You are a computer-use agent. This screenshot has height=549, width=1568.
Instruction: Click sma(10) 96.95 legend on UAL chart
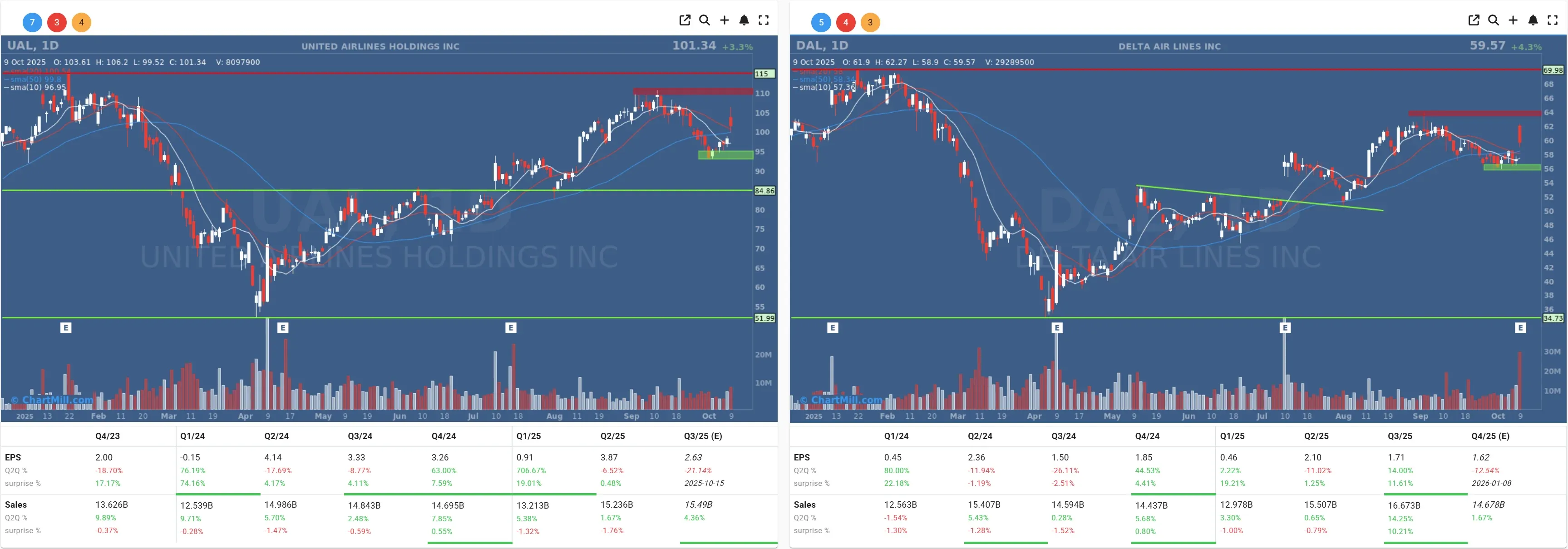coord(37,88)
